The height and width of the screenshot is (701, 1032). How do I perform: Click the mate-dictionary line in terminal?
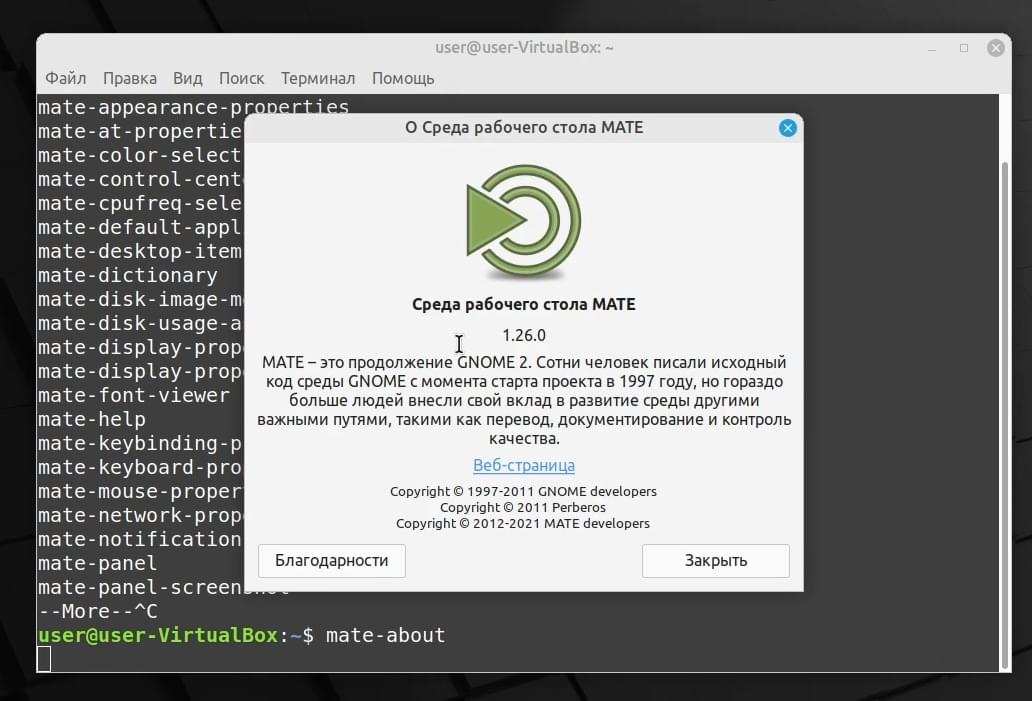coord(128,276)
